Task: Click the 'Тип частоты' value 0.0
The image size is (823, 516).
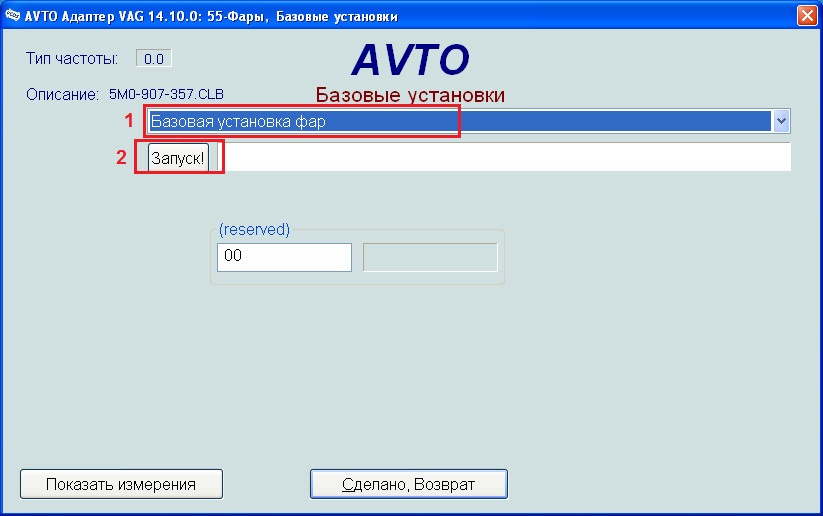Action: coord(154,59)
